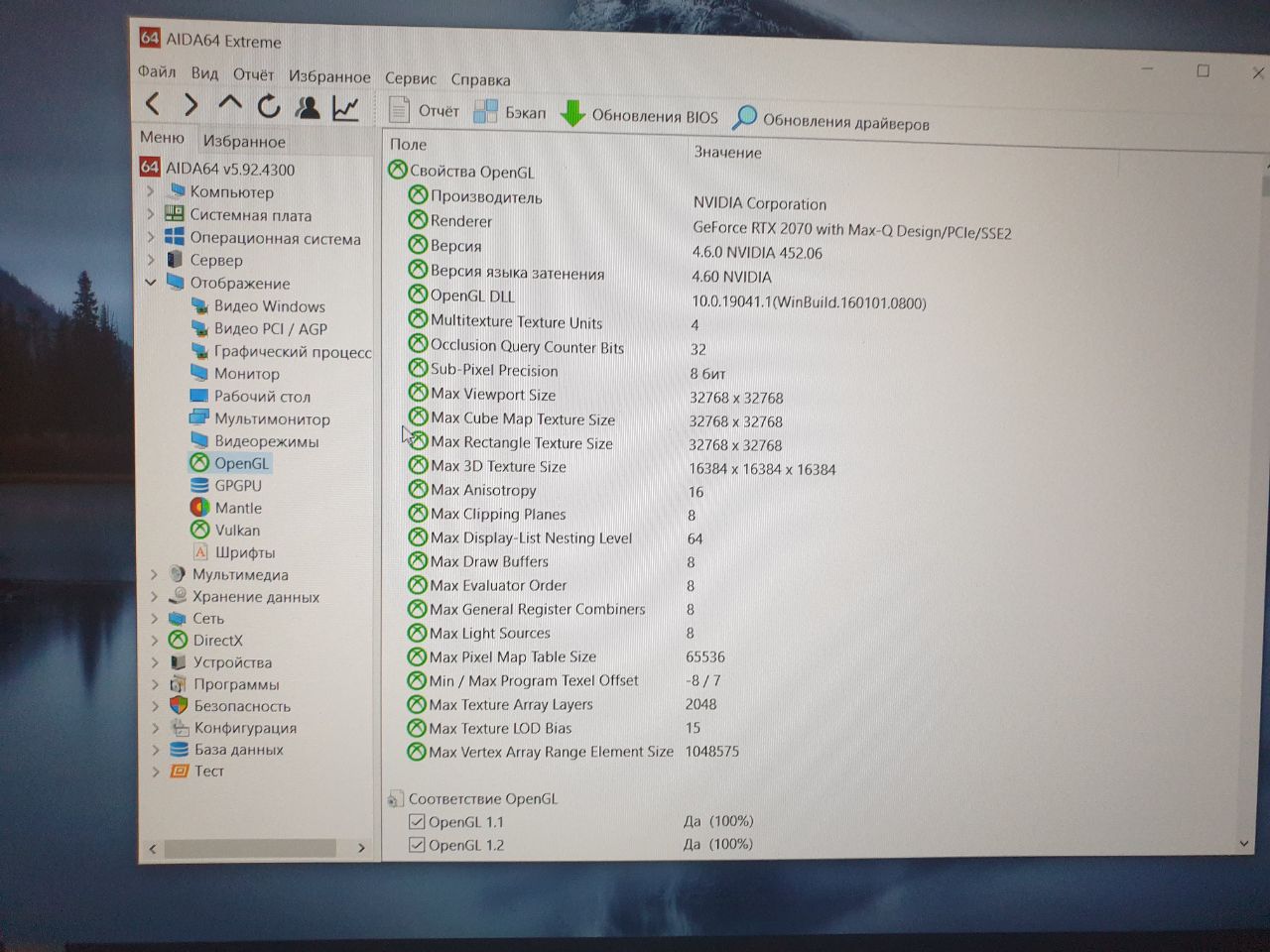Select the GPGPU tree item
Viewport: 1270px width, 952px height.
226,485
